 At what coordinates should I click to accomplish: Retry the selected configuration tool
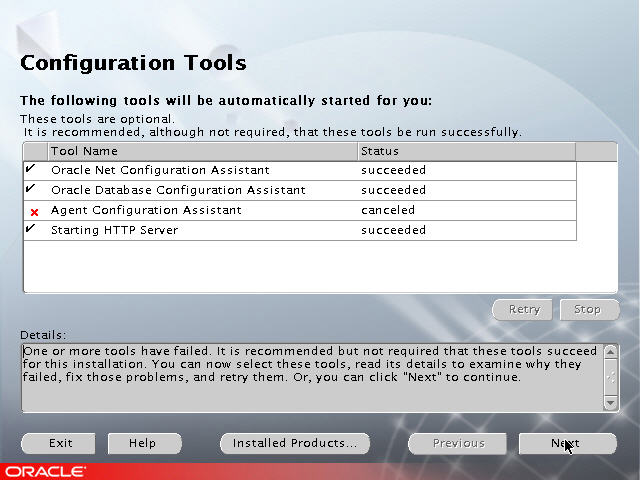click(522, 310)
